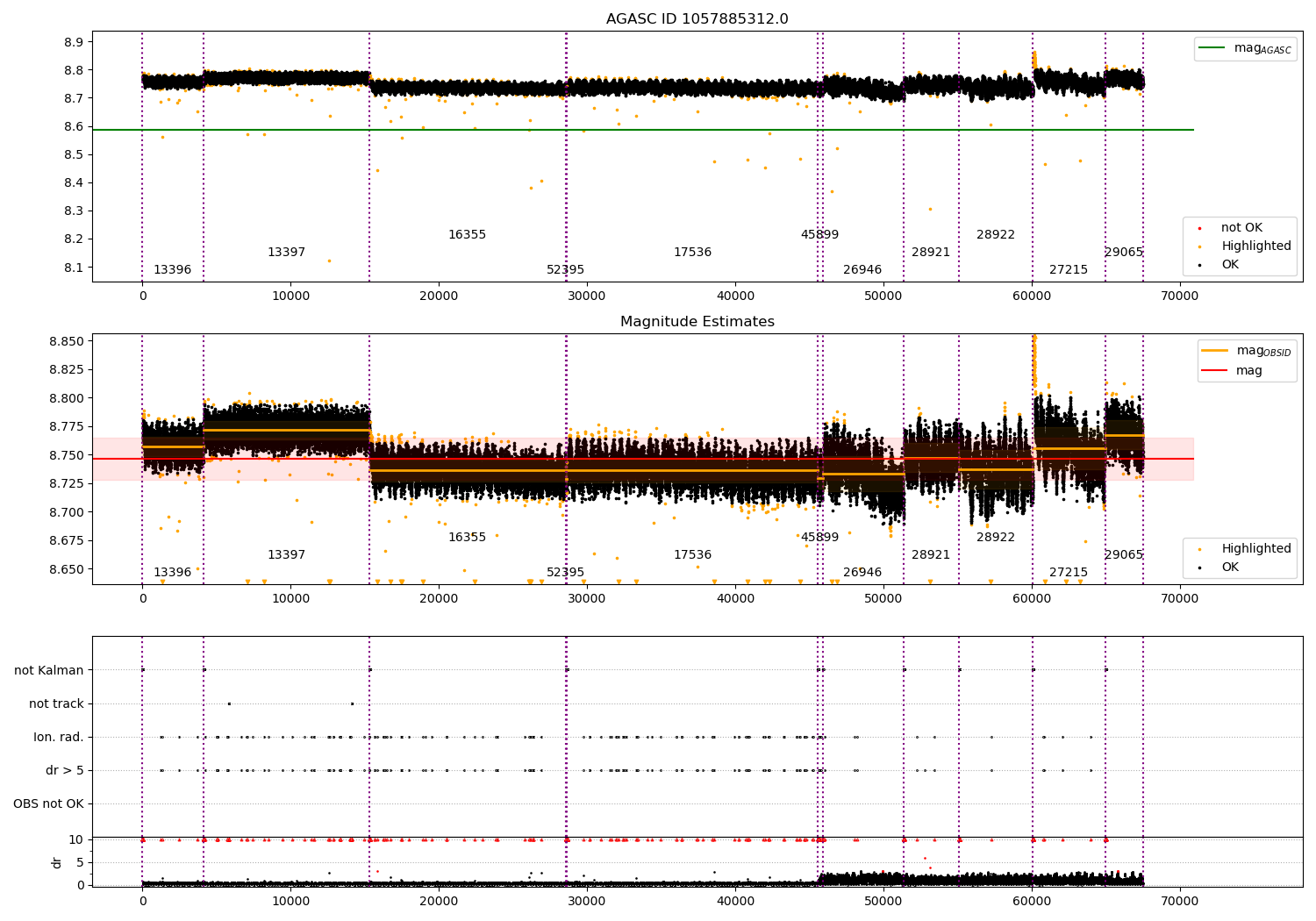The width and height of the screenshot is (1316, 921).
Task: Click the 'OK' legend label in top plot
Action: pos(1230,265)
